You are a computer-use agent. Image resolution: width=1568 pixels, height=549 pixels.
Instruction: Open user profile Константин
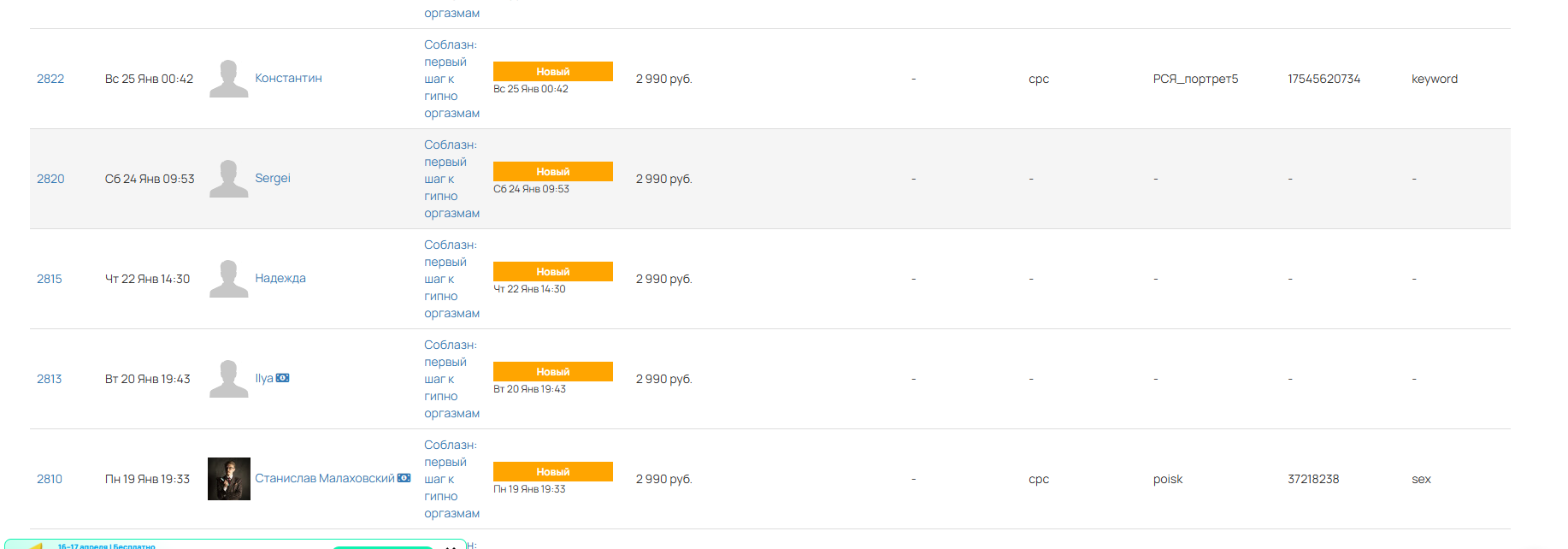(288, 78)
